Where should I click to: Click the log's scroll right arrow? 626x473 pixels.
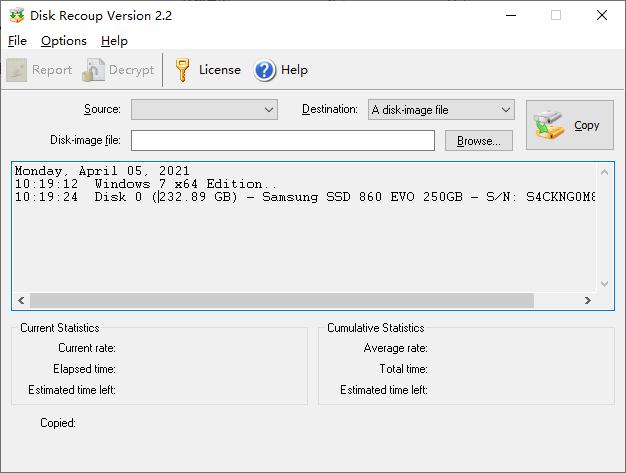click(x=588, y=300)
